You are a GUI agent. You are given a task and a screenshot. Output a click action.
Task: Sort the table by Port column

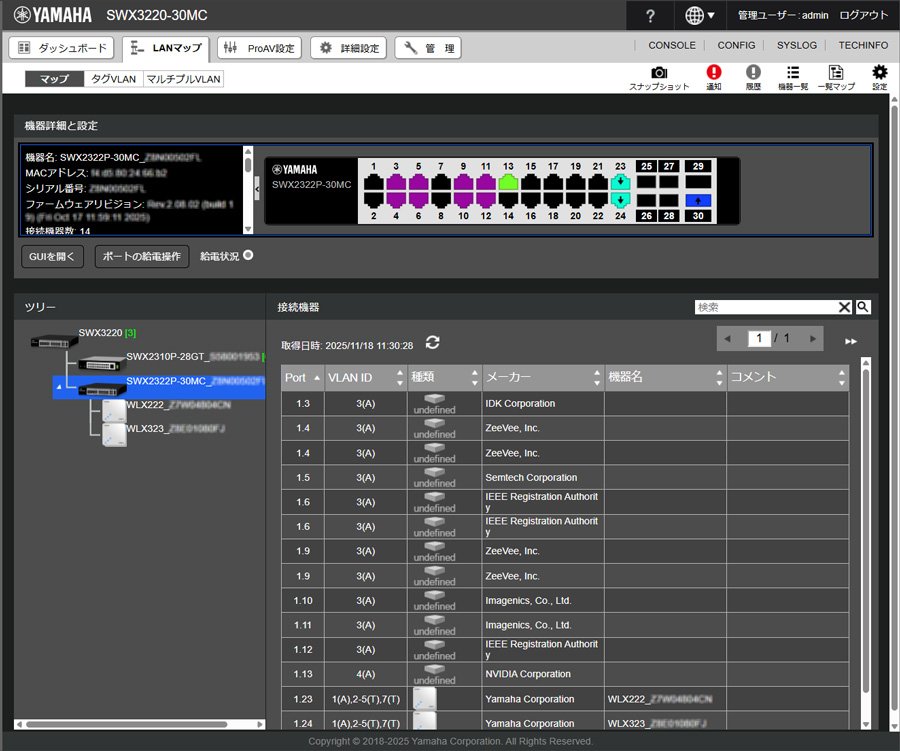pos(302,378)
